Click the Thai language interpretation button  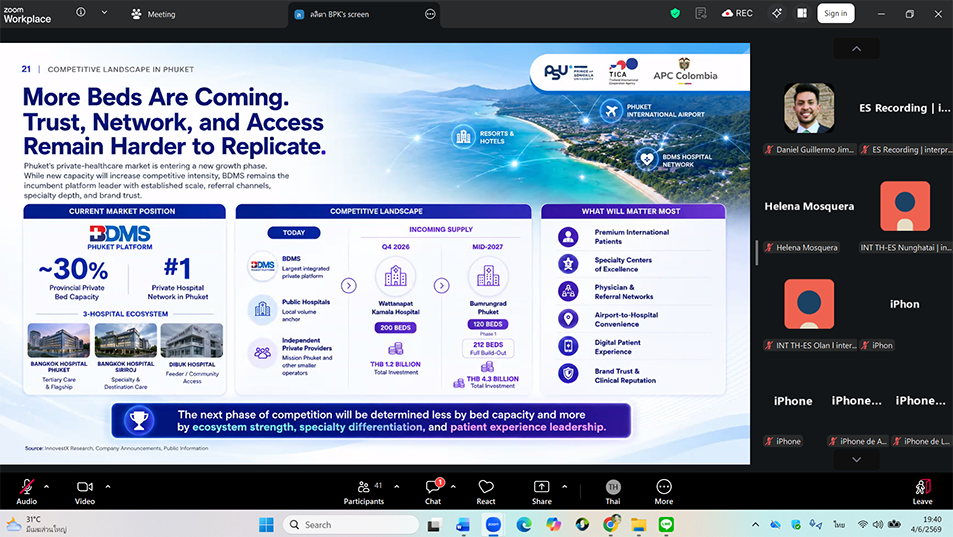[613, 491]
